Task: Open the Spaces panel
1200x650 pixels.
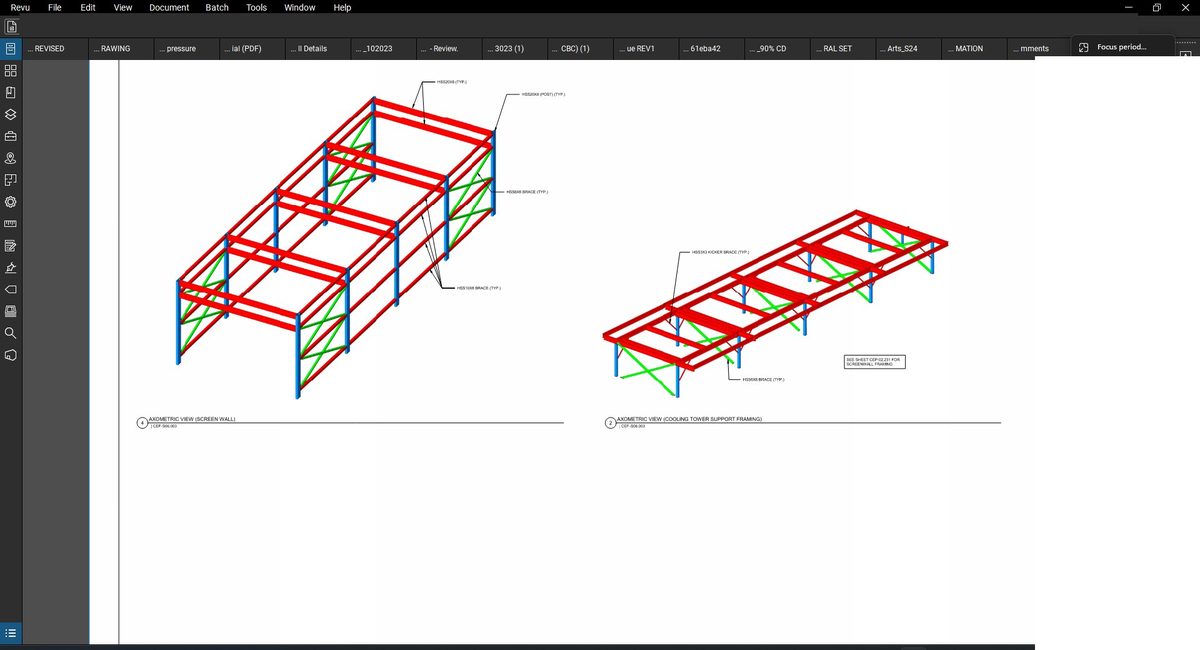Action: click(x=11, y=179)
